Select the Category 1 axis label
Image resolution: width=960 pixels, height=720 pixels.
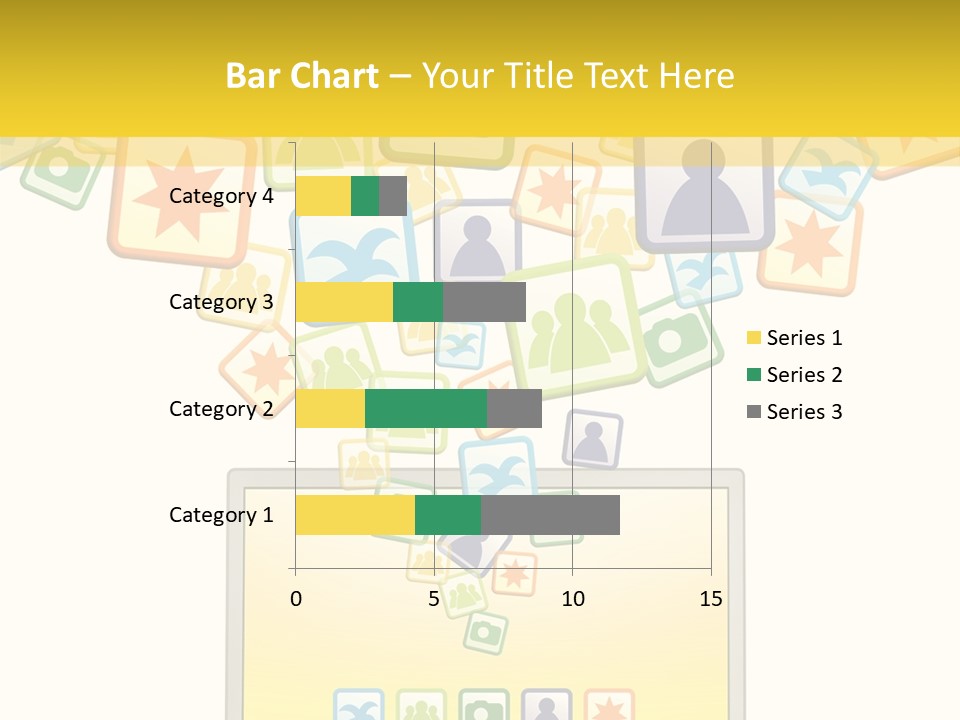(221, 515)
